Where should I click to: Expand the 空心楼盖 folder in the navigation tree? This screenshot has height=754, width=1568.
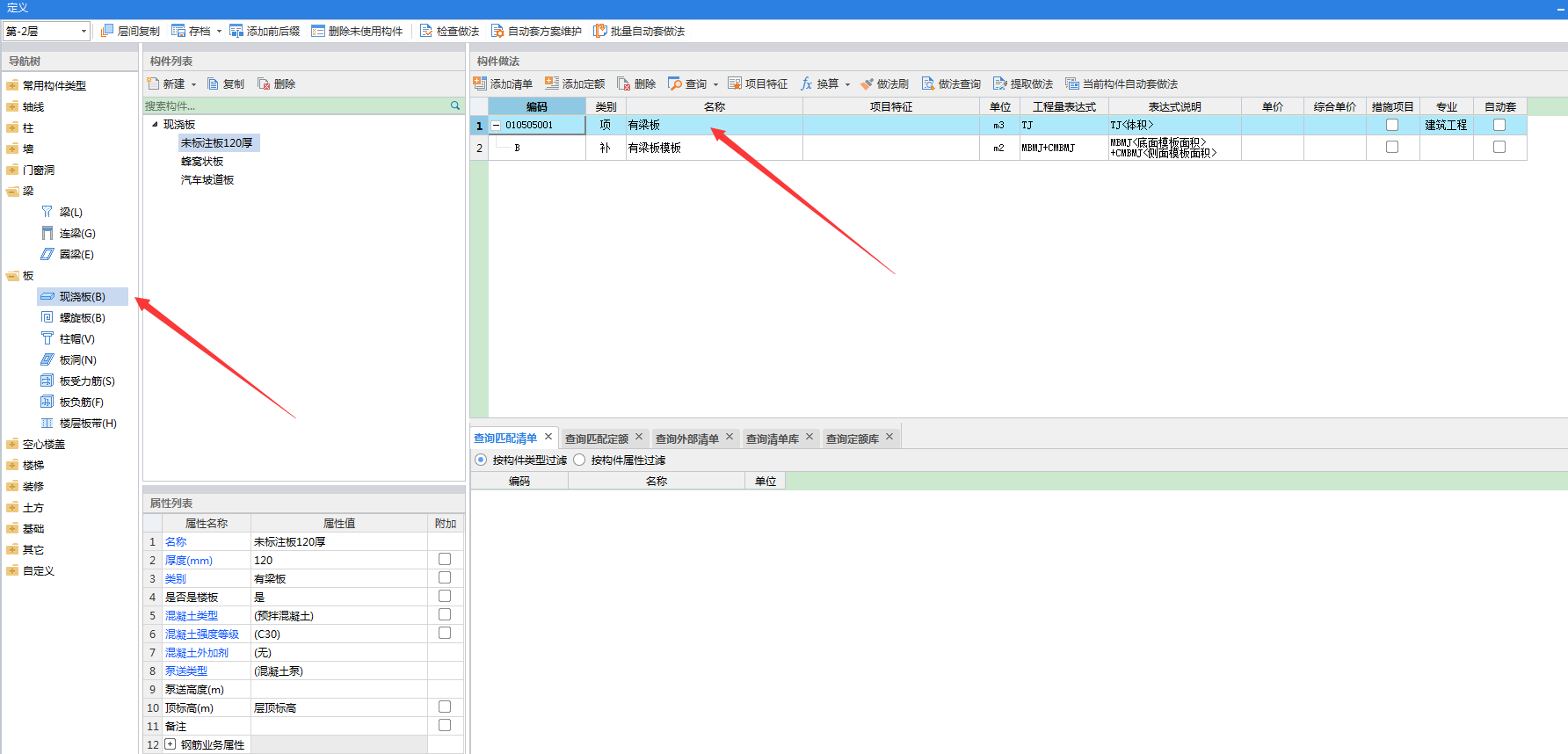[x=12, y=445]
